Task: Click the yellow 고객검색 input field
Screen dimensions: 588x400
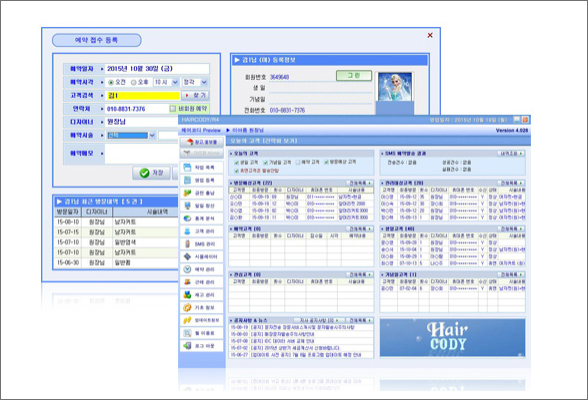Action: coord(143,96)
